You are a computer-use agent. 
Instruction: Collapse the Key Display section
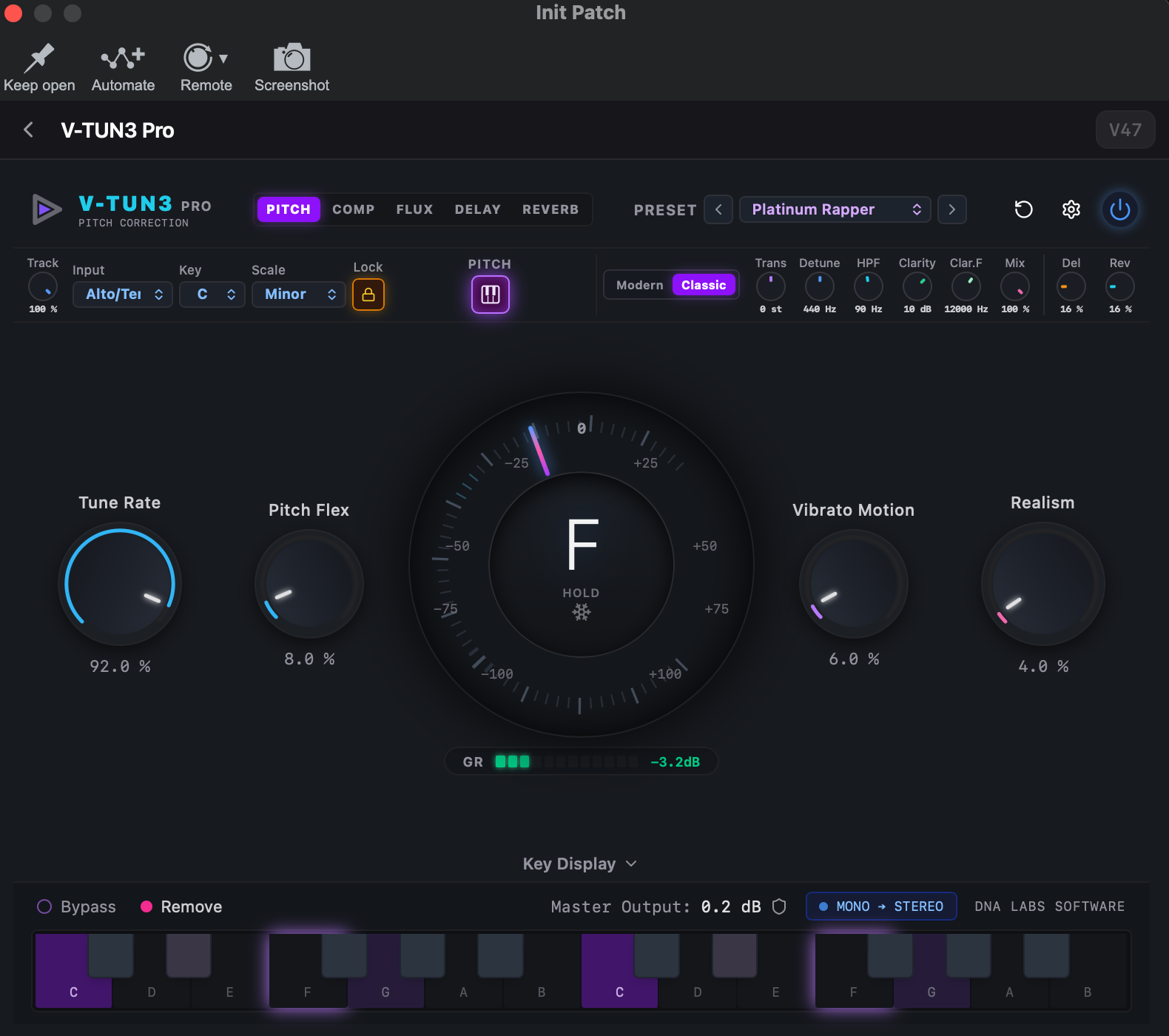pos(580,864)
